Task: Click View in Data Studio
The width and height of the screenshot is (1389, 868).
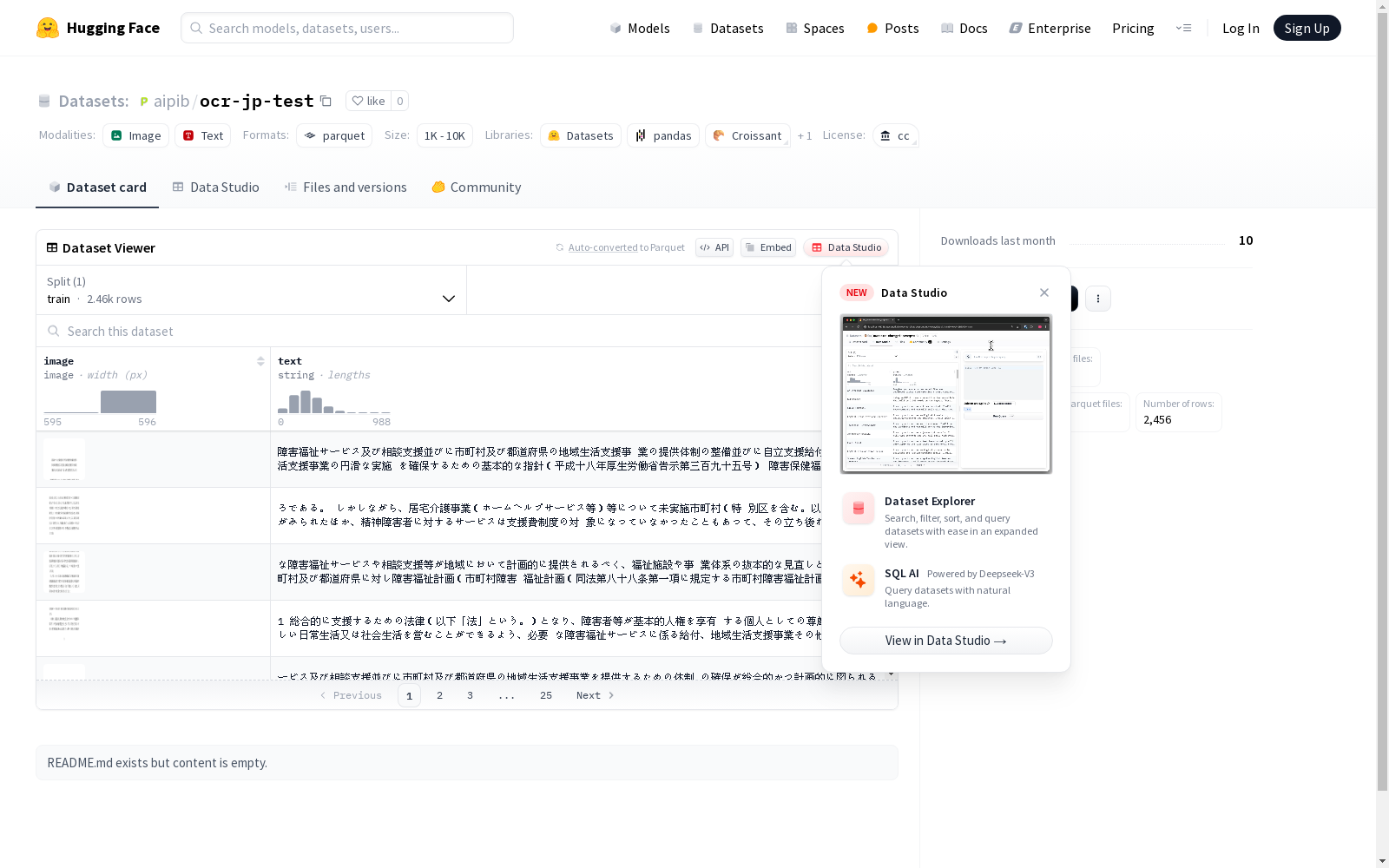Action: pos(946,641)
